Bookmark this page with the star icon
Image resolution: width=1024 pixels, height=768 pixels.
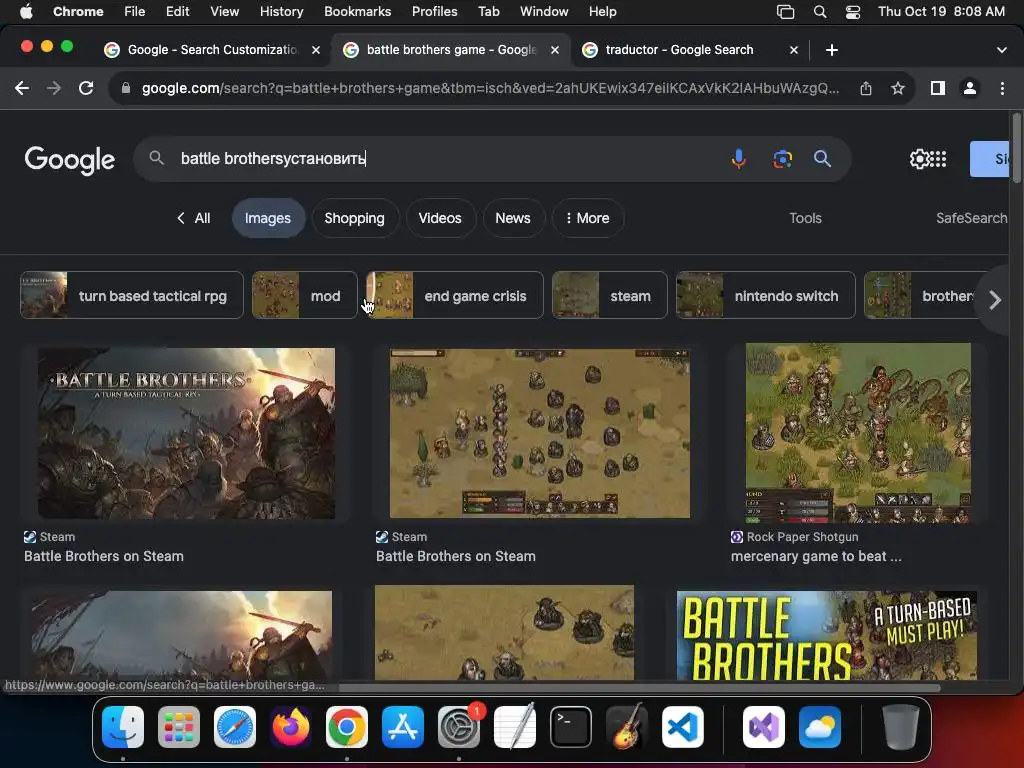click(x=898, y=88)
